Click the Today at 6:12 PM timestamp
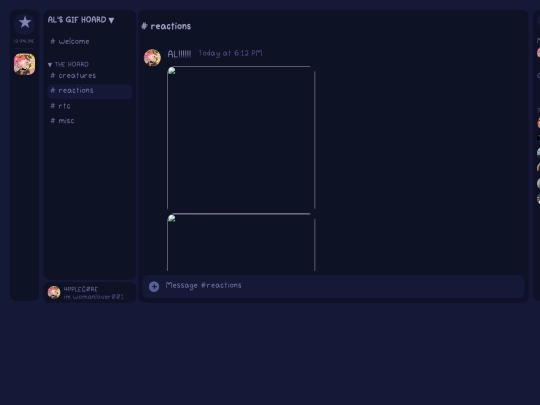 230,53
